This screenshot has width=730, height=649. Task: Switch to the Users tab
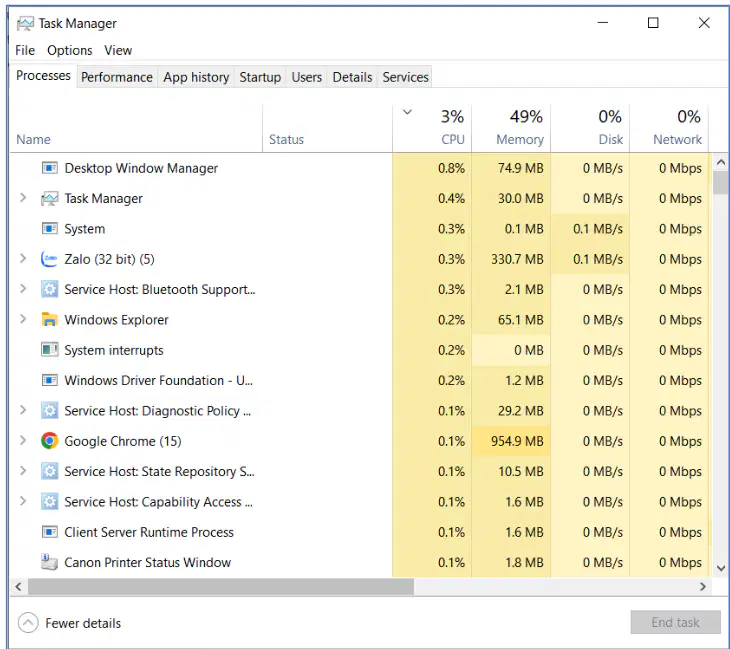[x=306, y=77]
